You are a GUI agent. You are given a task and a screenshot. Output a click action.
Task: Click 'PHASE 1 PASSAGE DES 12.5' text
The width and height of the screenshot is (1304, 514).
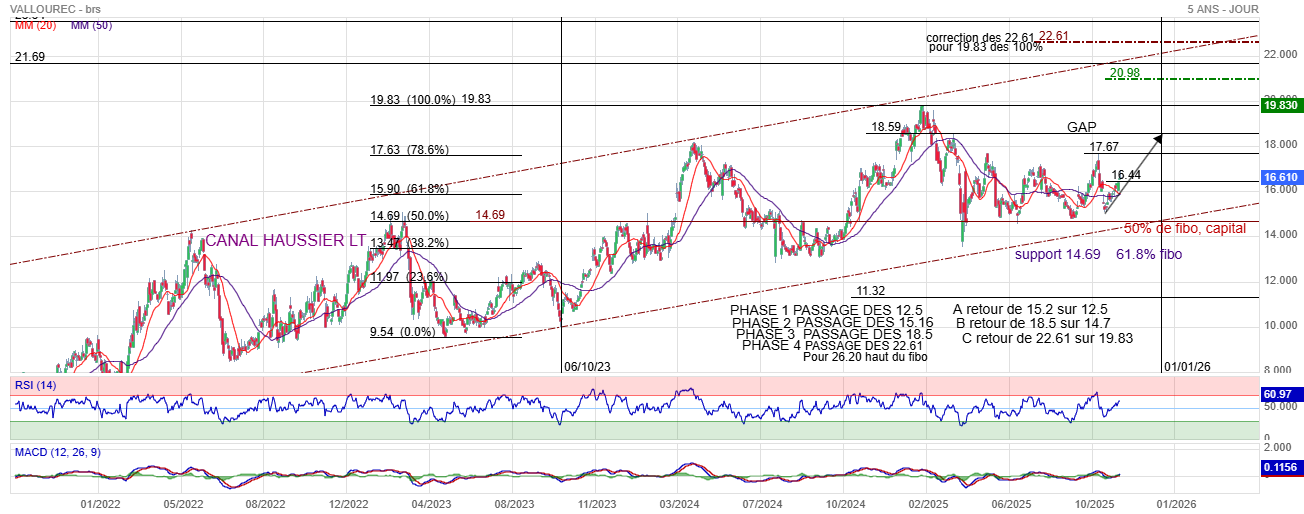point(826,310)
